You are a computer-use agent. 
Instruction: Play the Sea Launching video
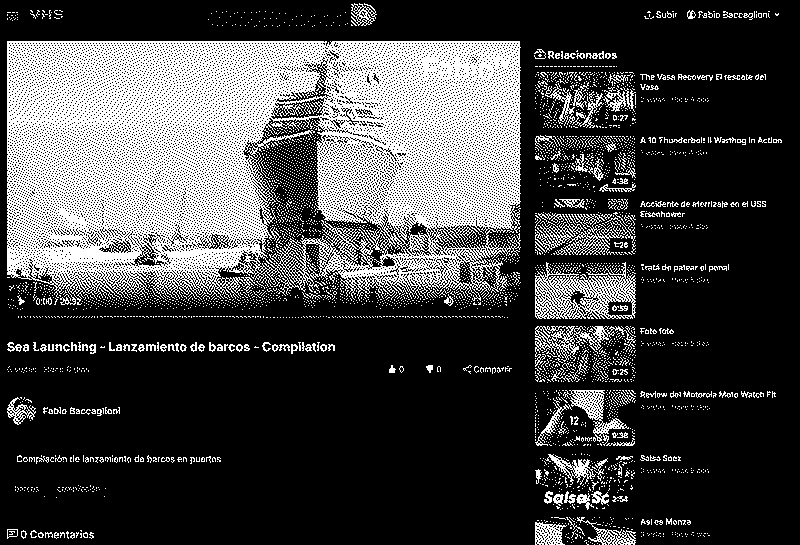[18, 300]
